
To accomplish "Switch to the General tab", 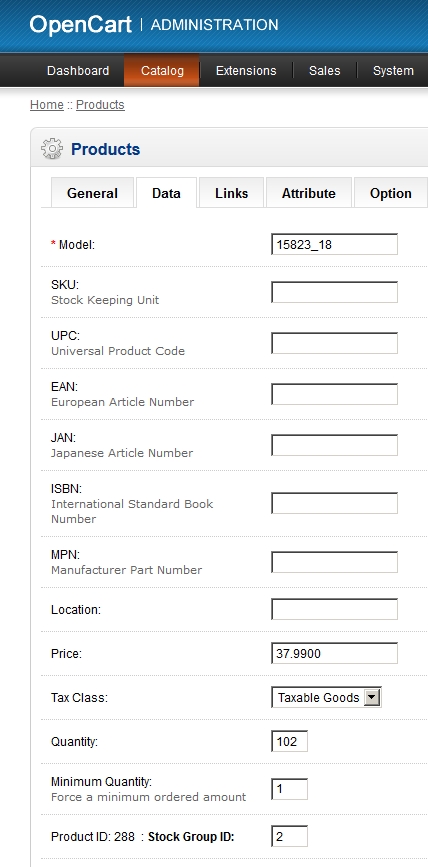I will pyautogui.click(x=92, y=193).
